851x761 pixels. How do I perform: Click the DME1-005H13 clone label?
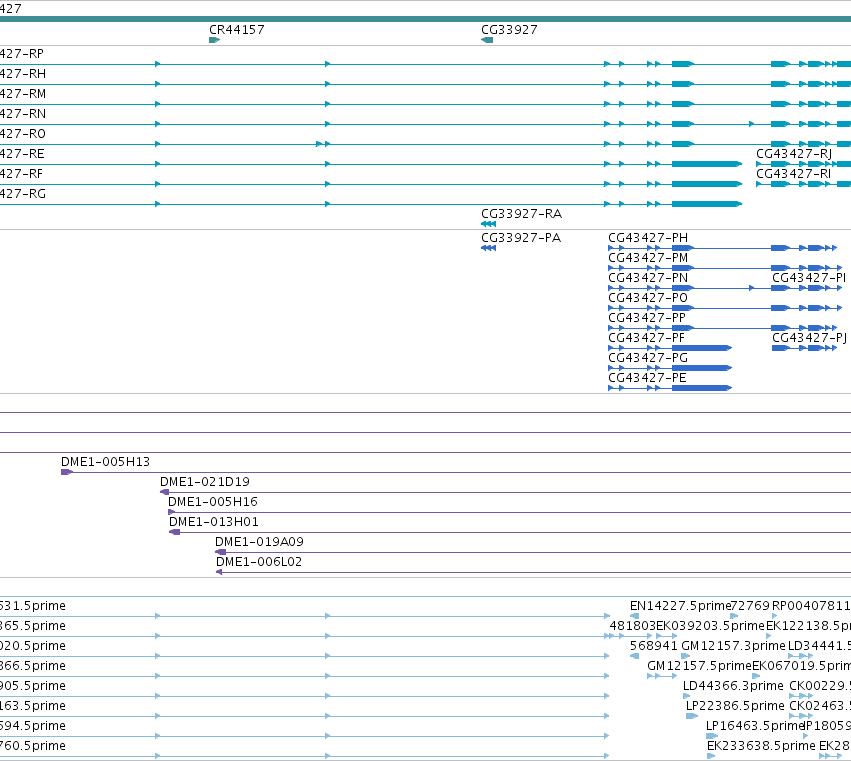[105, 461]
